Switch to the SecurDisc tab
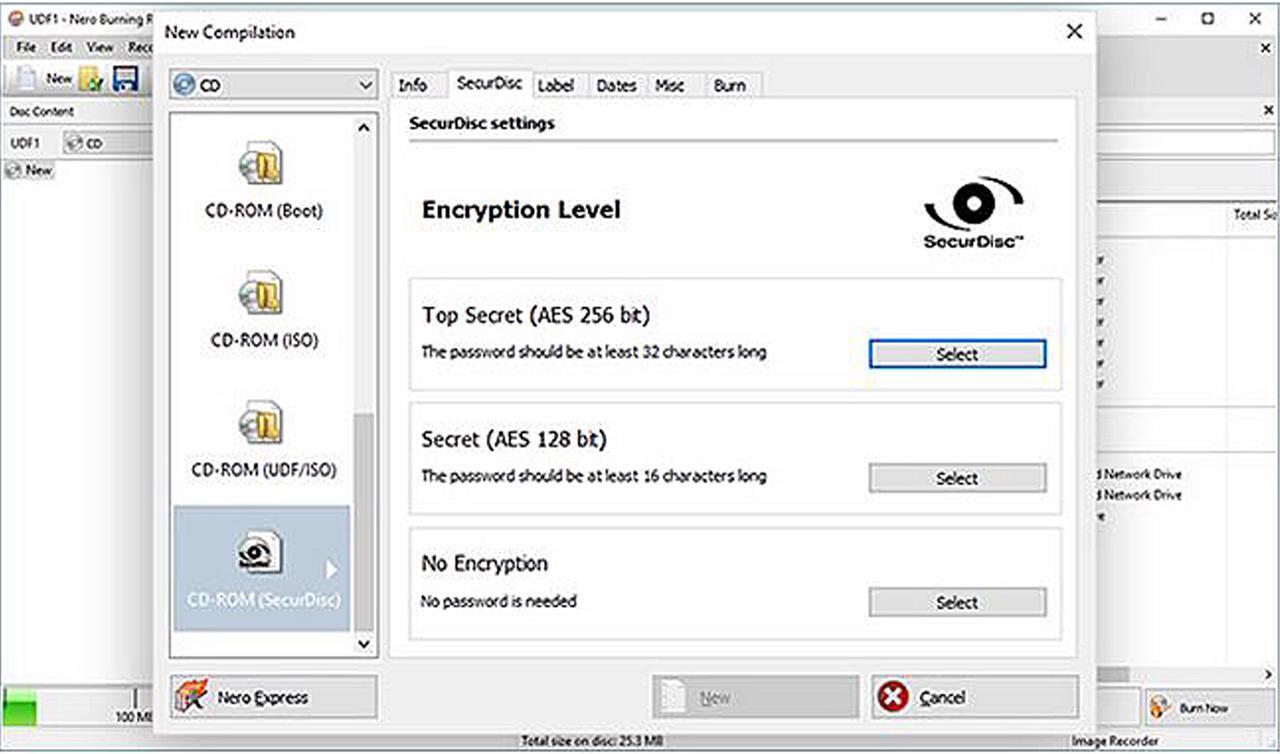1280x754 pixels. tap(489, 84)
